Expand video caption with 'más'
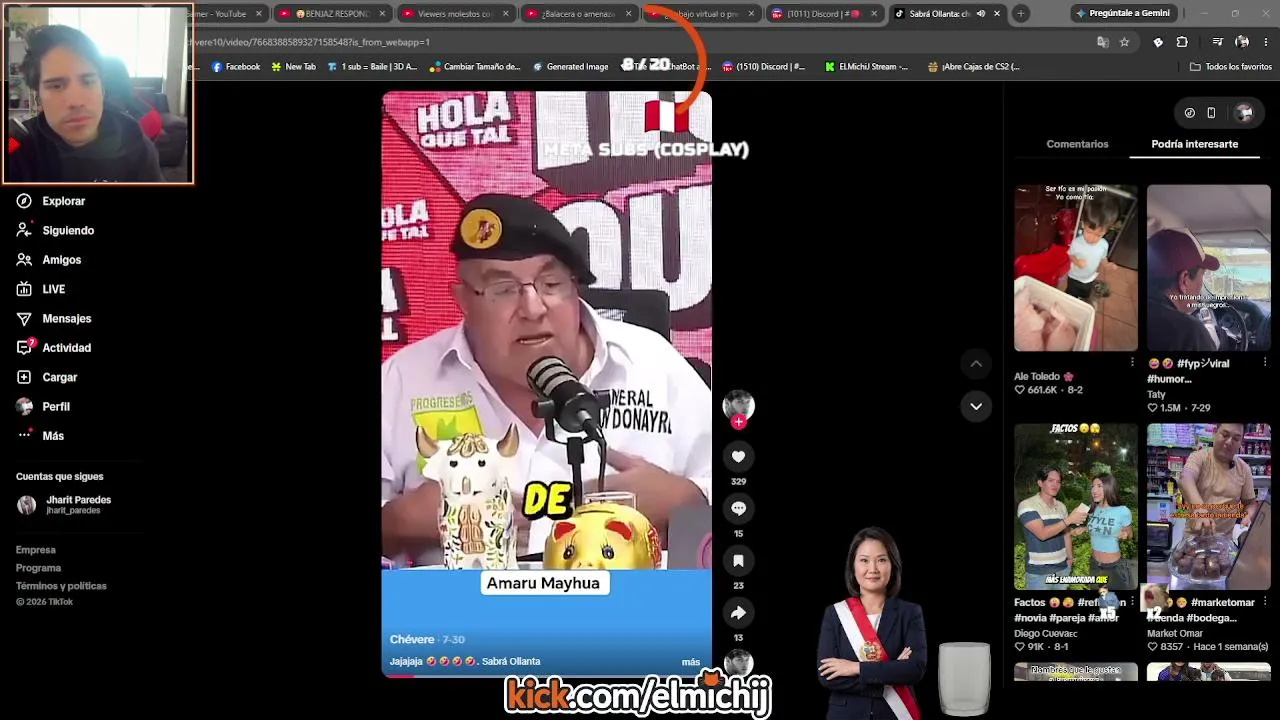This screenshot has width=1280, height=720. (x=691, y=662)
